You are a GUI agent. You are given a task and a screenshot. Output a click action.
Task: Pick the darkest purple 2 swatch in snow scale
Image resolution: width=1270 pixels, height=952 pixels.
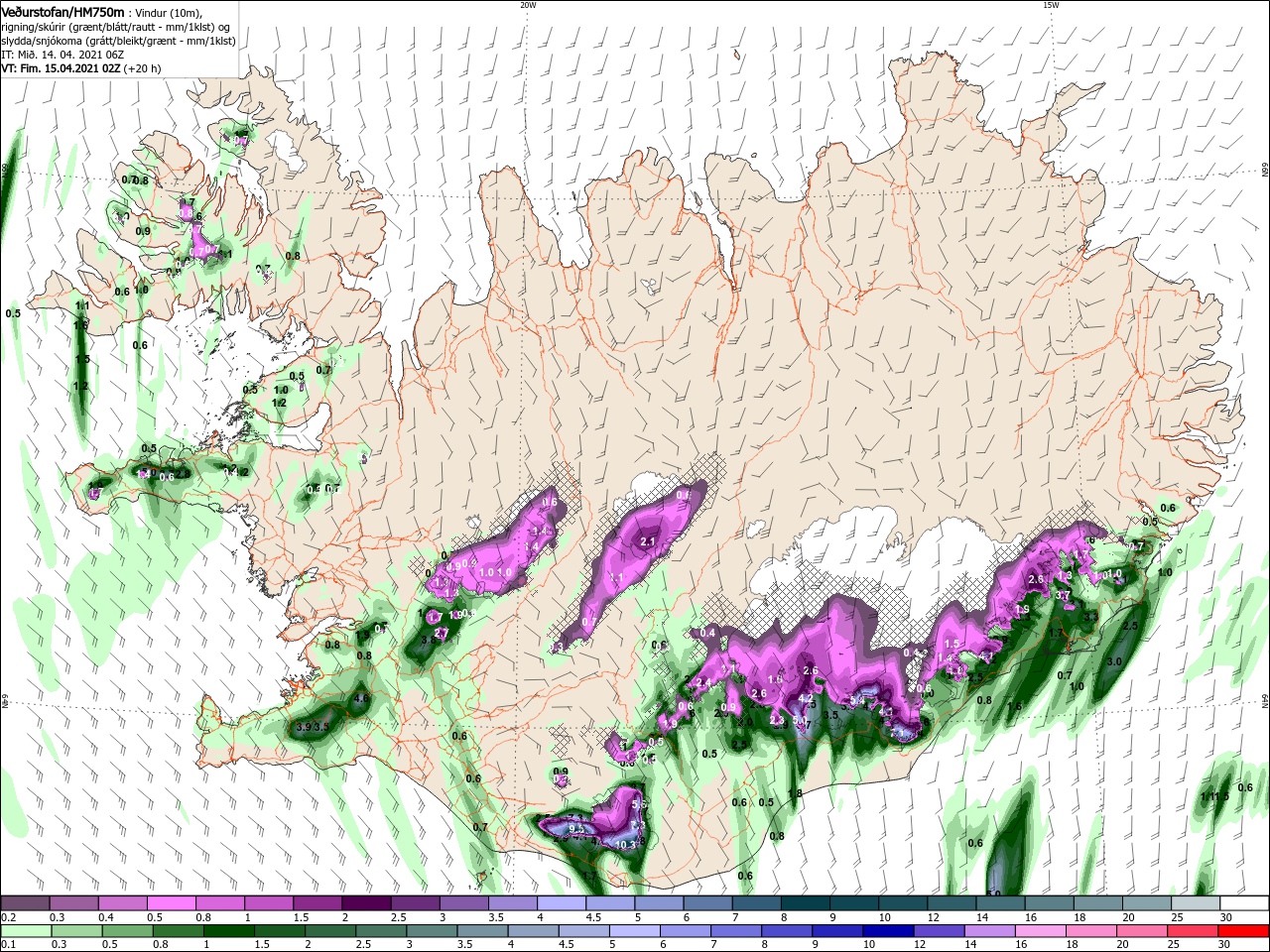pos(366,903)
